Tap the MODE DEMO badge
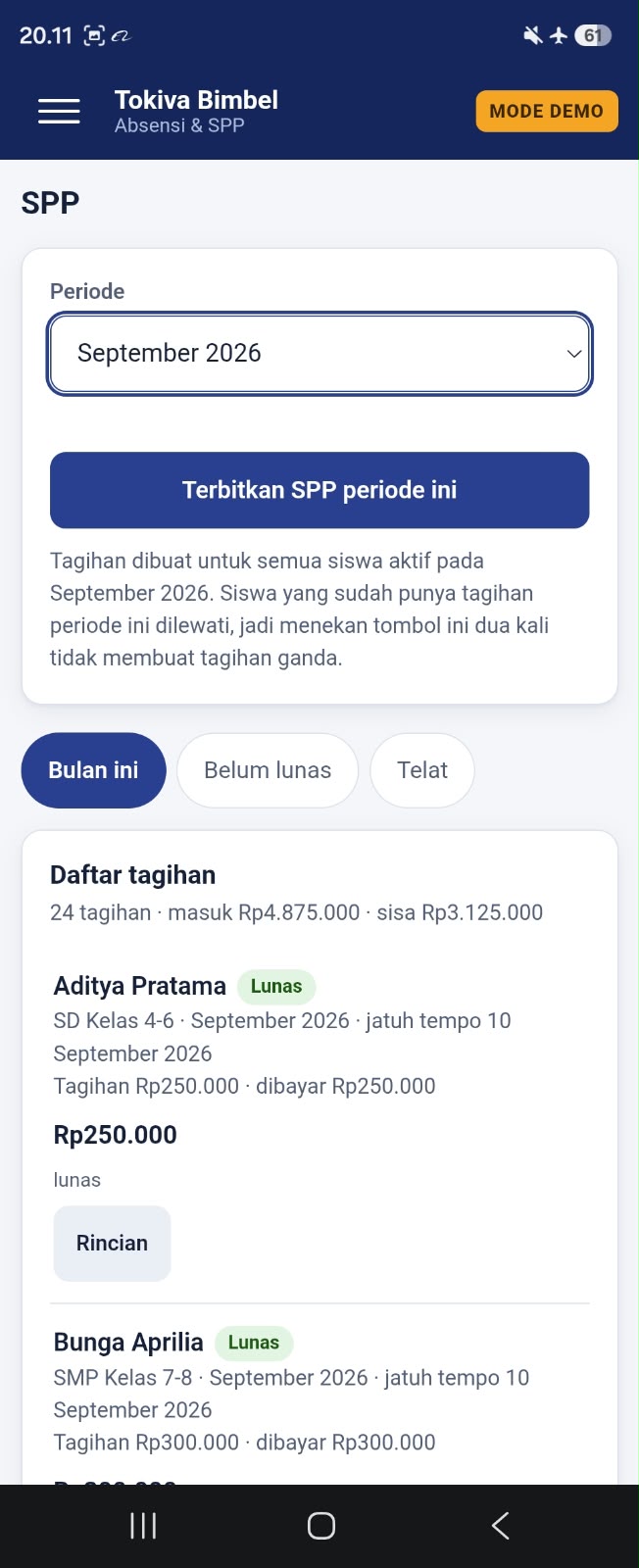 [x=547, y=111]
